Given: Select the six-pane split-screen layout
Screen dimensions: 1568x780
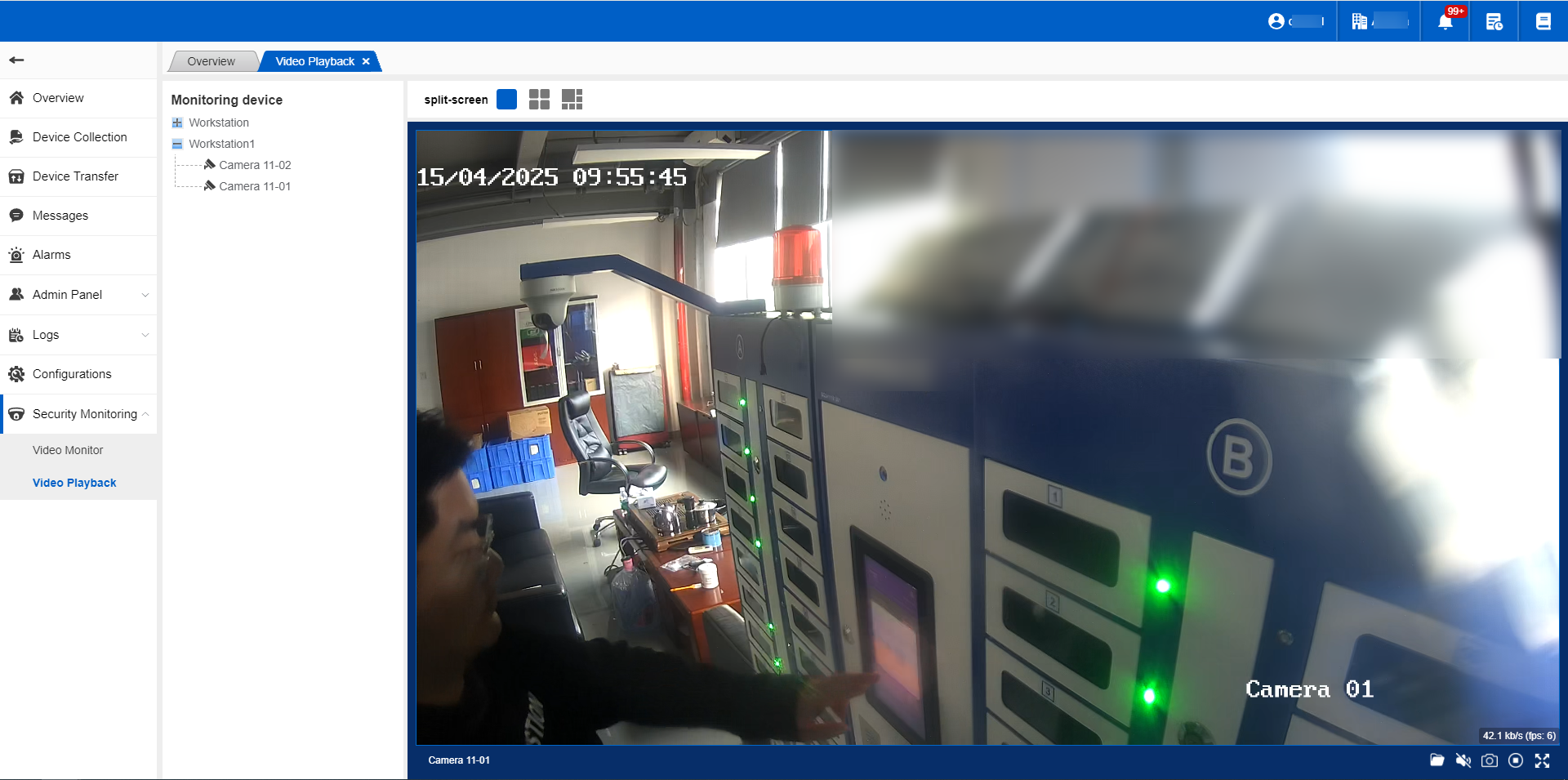Looking at the screenshot, I should [572, 100].
